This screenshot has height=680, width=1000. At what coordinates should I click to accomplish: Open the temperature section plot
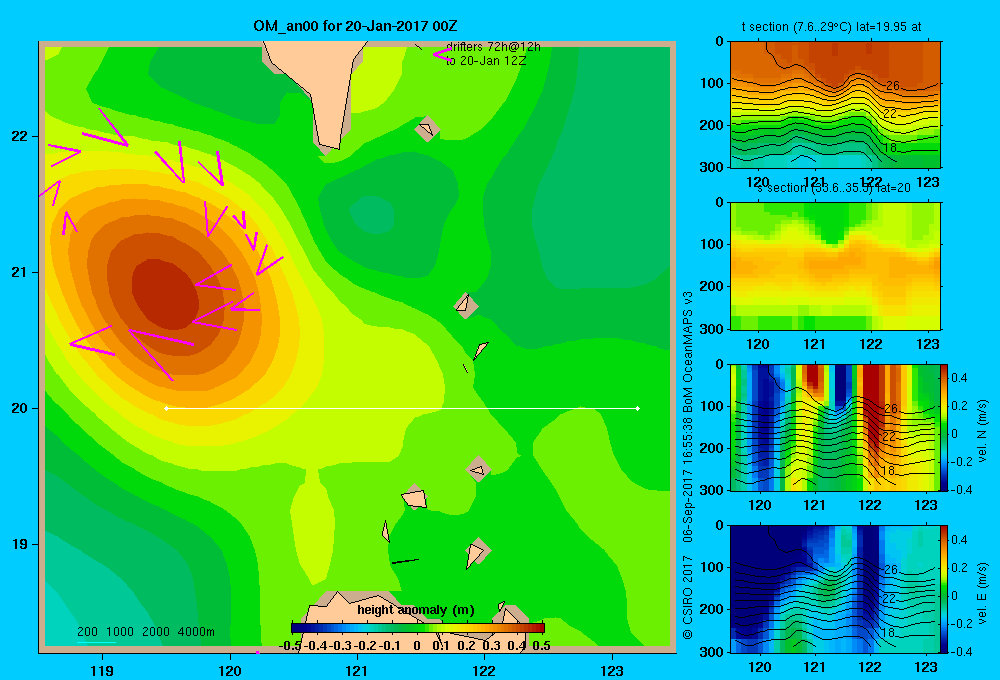click(x=835, y=105)
